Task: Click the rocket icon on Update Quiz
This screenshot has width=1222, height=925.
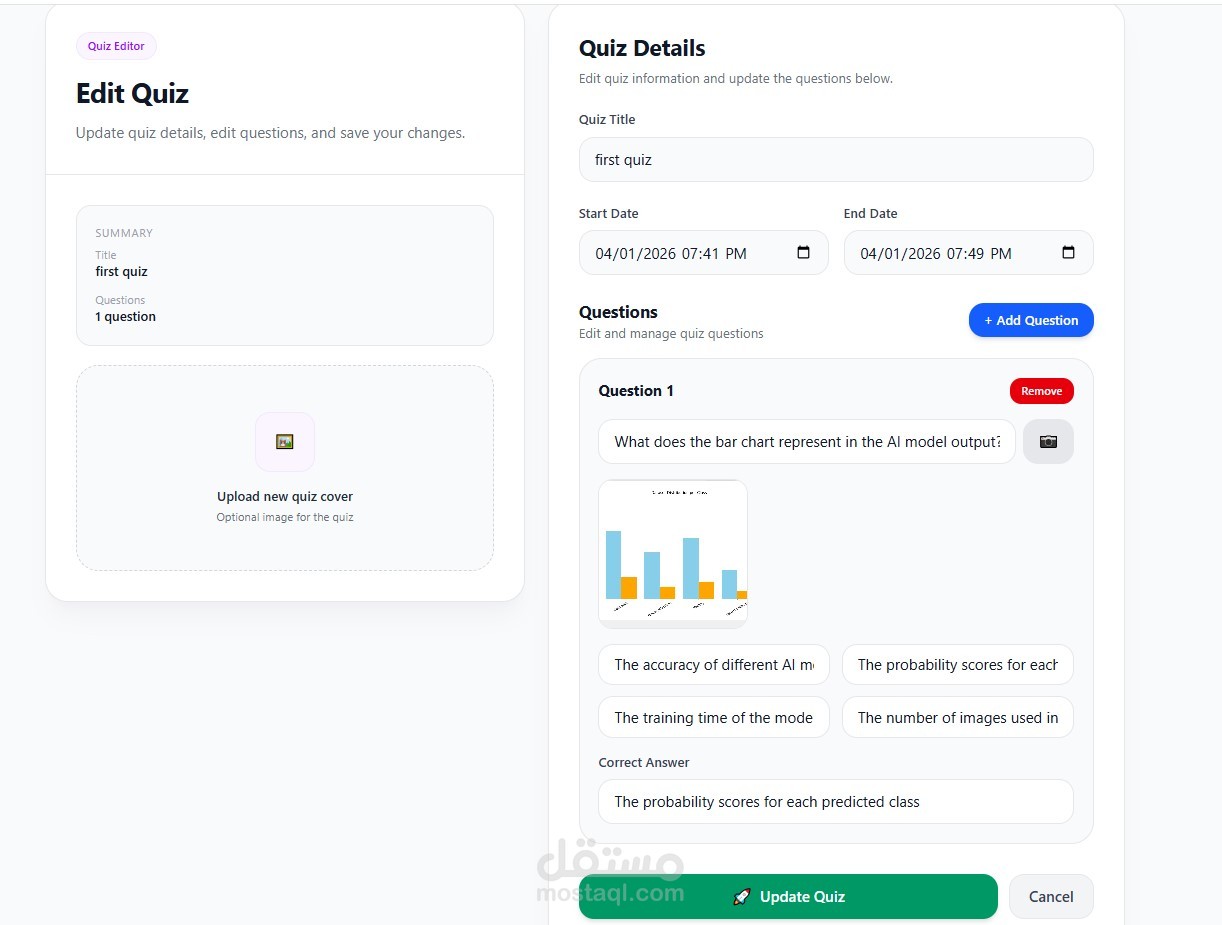Action: click(x=741, y=897)
